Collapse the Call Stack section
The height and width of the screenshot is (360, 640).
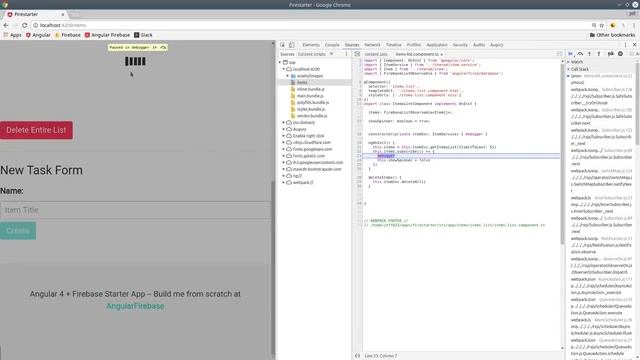click(x=569, y=69)
